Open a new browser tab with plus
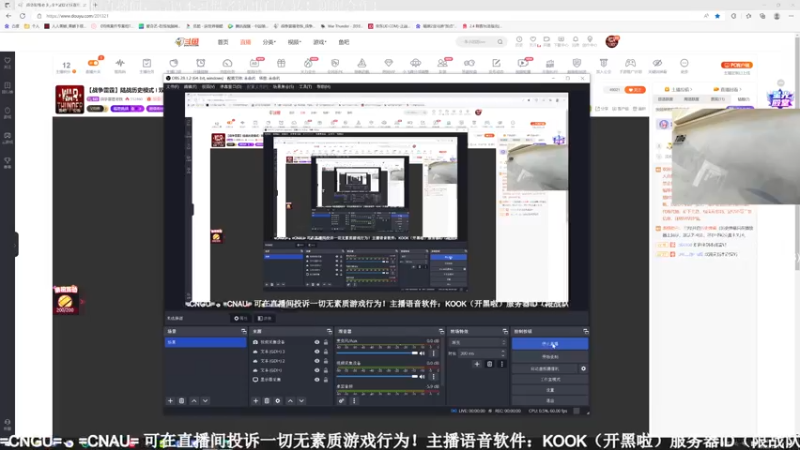 95,5
